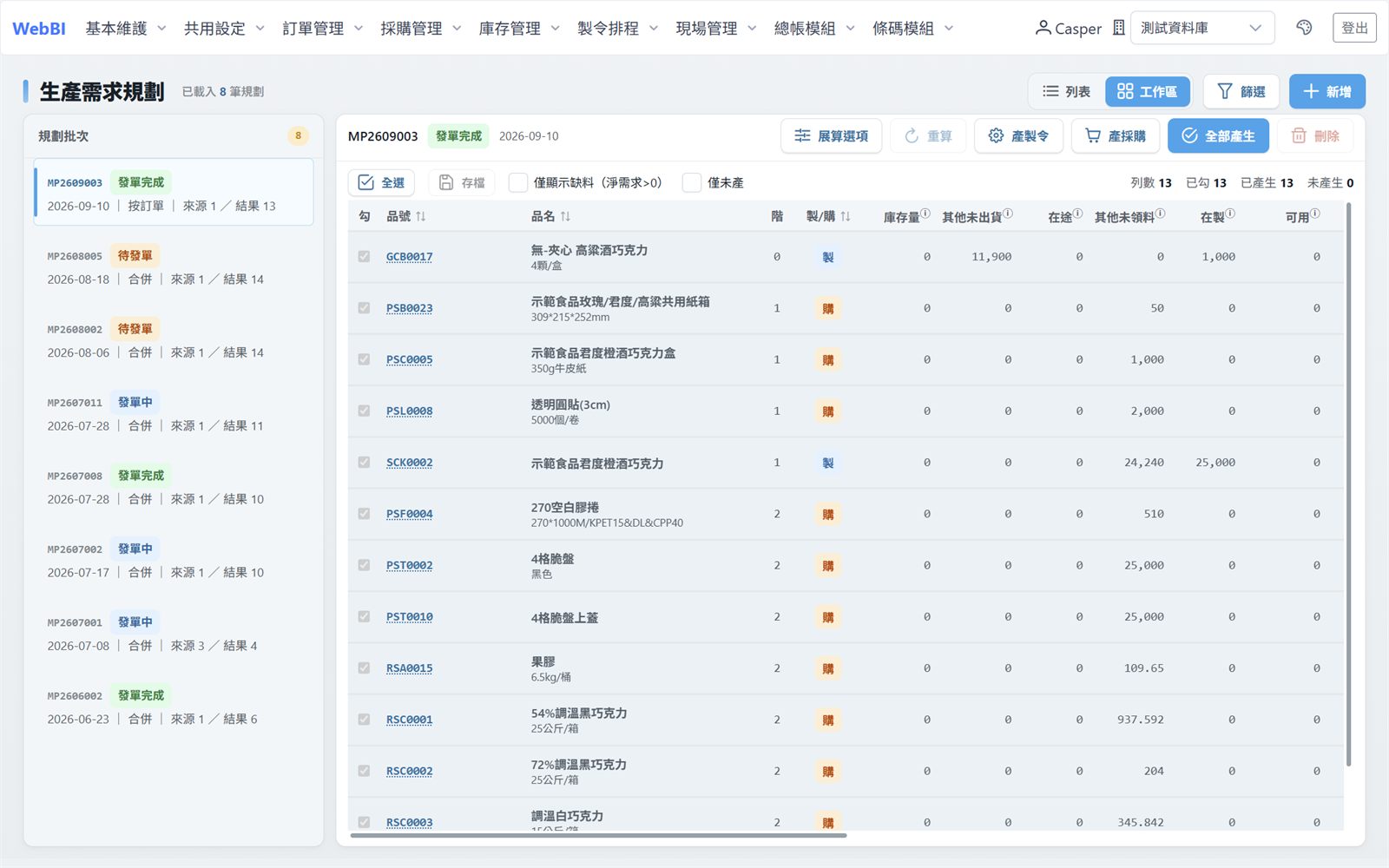Image resolution: width=1389 pixels, height=868 pixels.
Task: Click 全部產生 checkmark button
Action: coord(1218,136)
